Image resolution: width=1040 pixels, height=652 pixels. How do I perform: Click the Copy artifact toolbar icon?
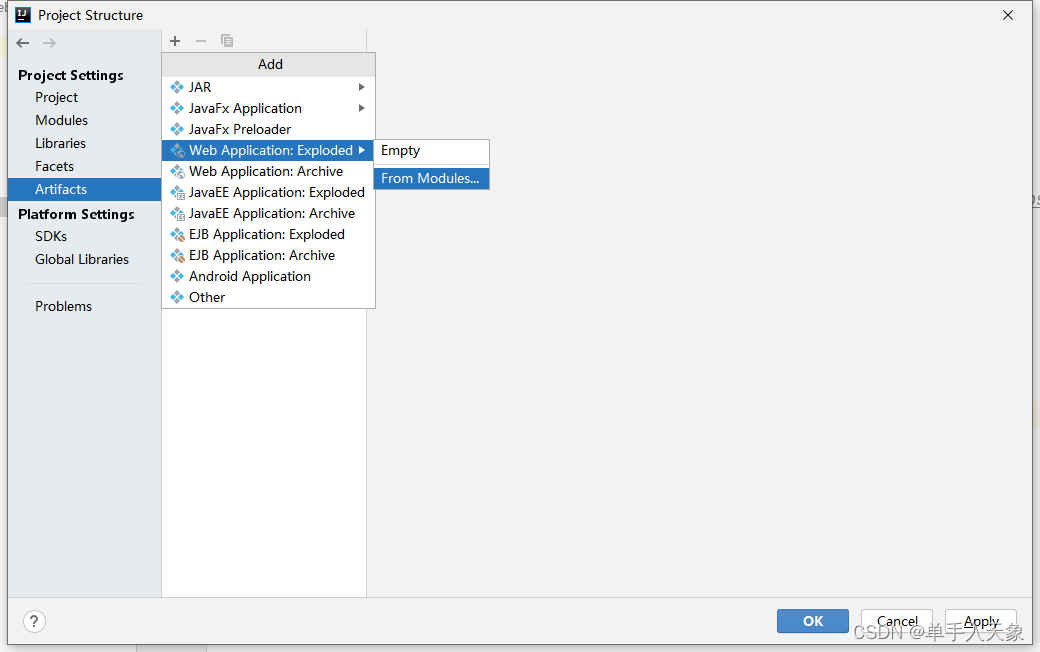[x=227, y=41]
